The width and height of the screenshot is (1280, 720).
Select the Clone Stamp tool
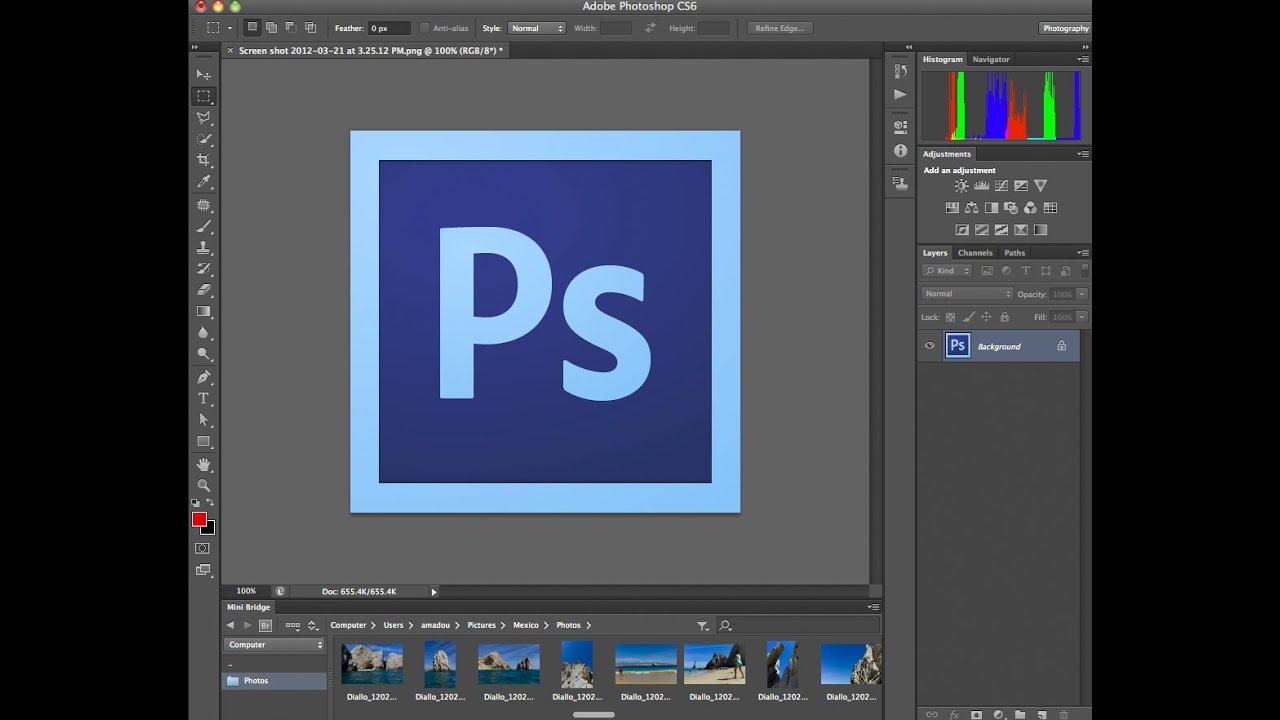(203, 247)
